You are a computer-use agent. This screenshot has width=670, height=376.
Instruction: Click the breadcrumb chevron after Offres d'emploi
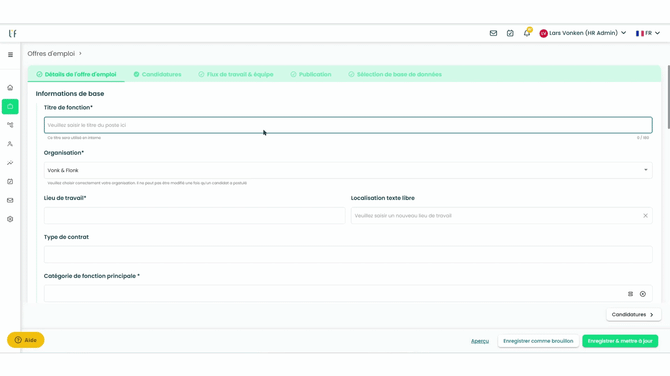point(80,53)
